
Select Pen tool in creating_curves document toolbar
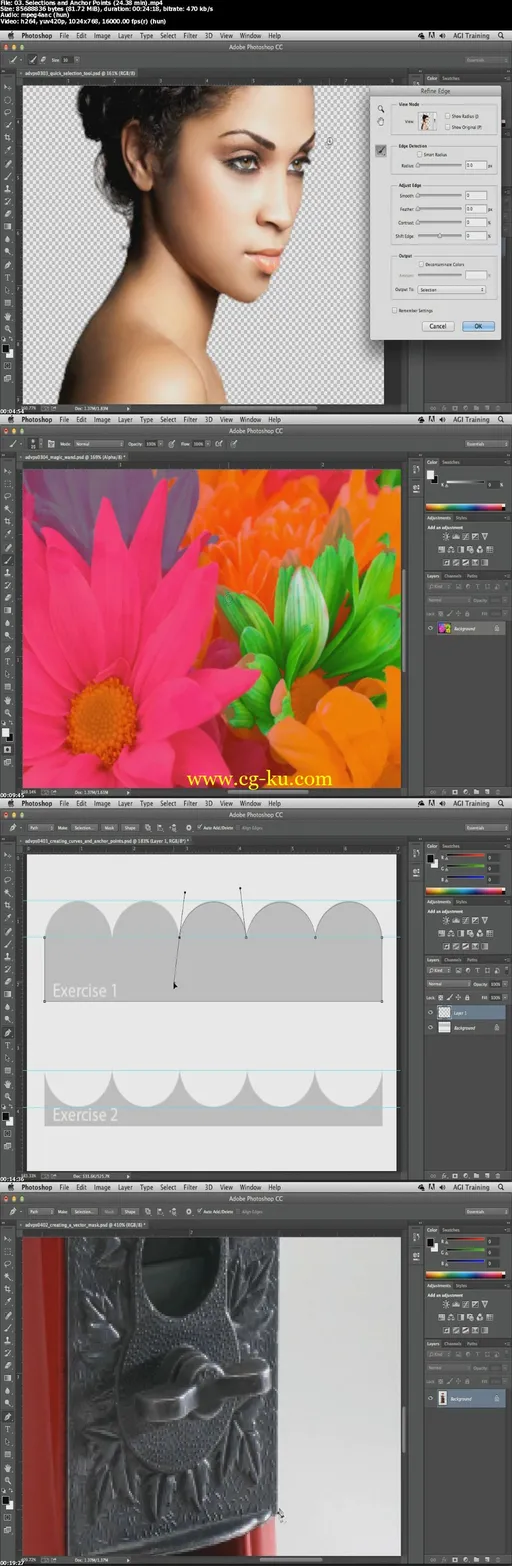point(8,1032)
